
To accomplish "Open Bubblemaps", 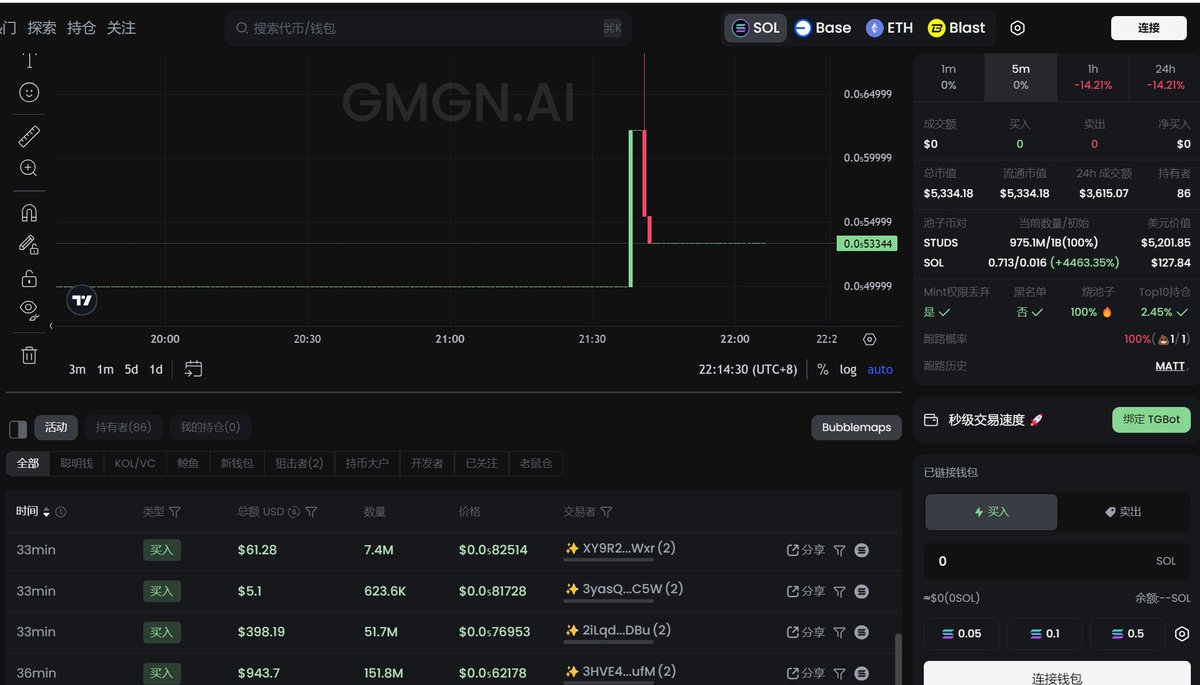I will click(856, 427).
